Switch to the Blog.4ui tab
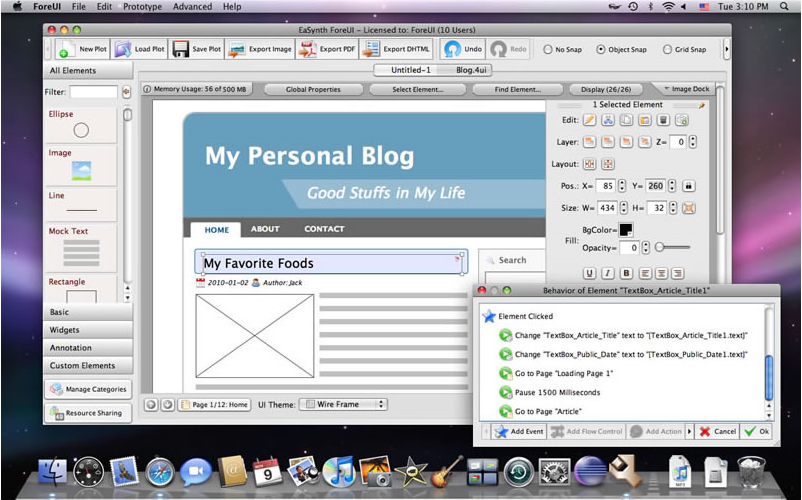The image size is (802, 500). click(471, 70)
